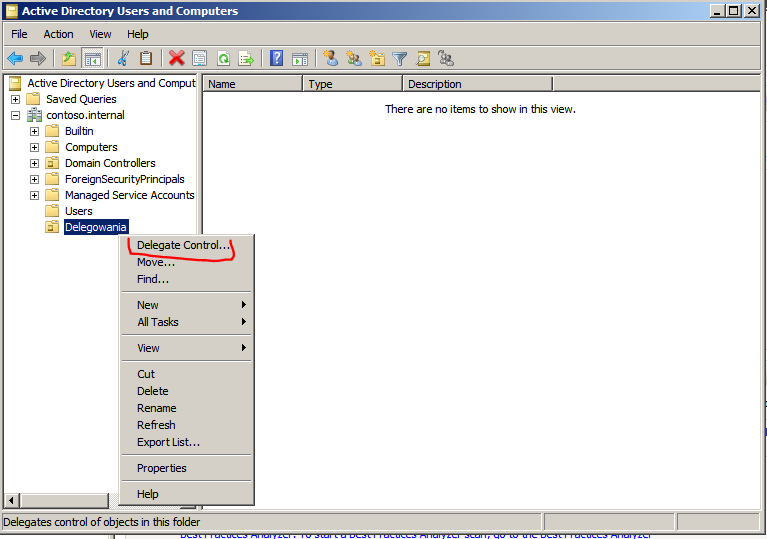The height and width of the screenshot is (539, 767).
Task: Select the Builtin tree item
Action: [79, 131]
